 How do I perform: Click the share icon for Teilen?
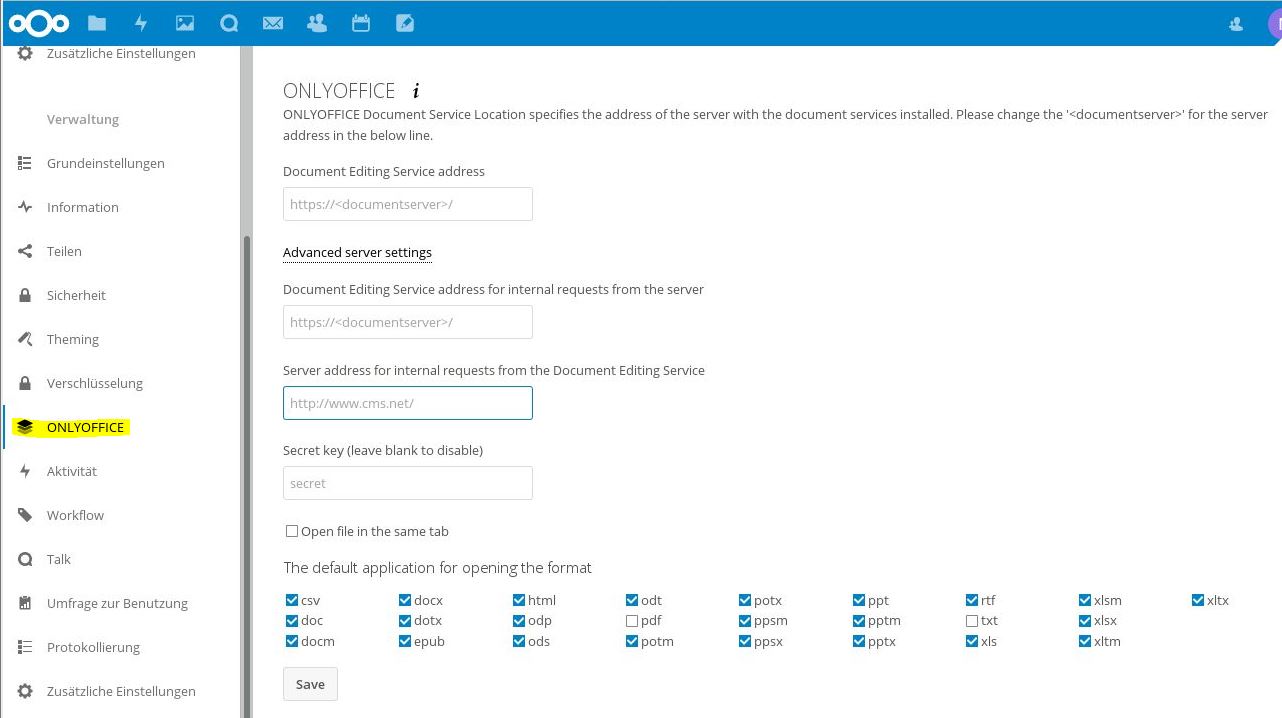pyautogui.click(x=25, y=251)
